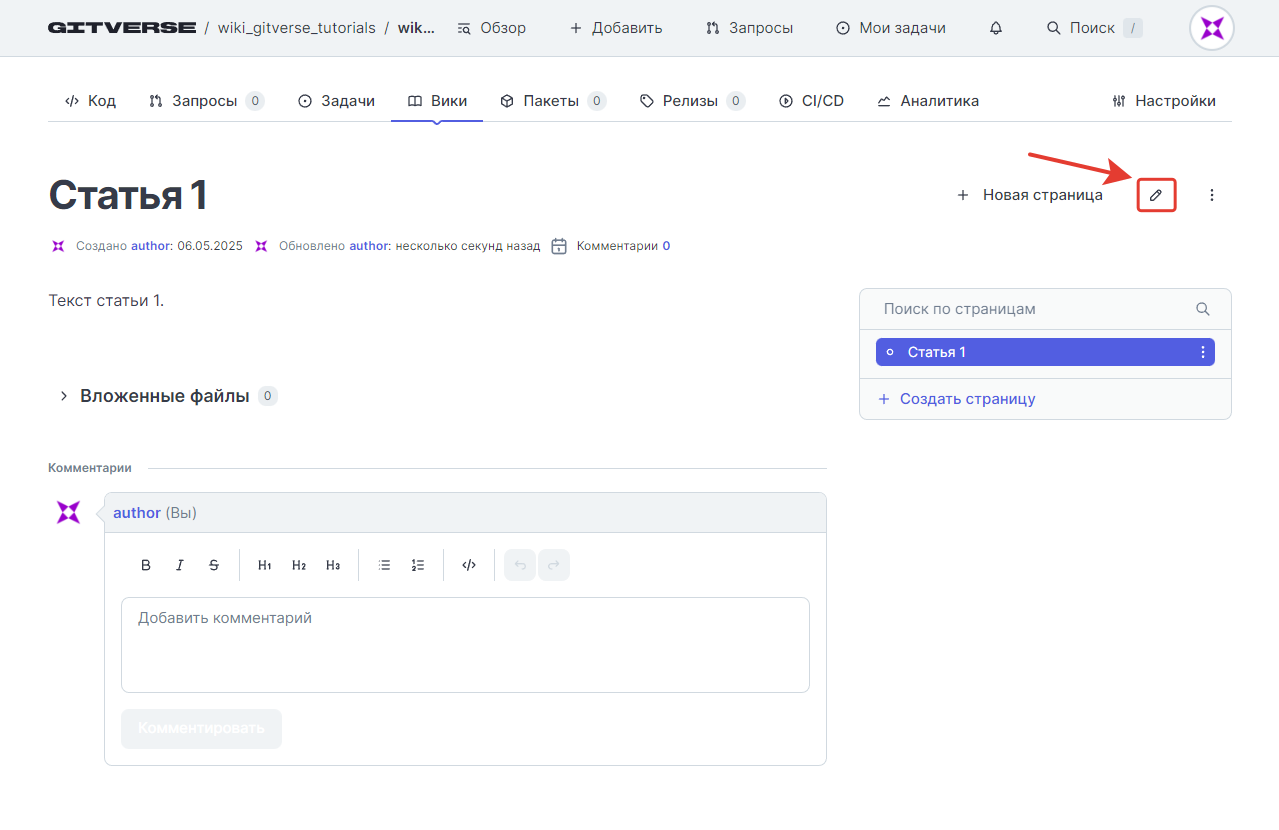Image resolution: width=1279 pixels, height=830 pixels.
Task: Open the Код tab
Action: click(x=91, y=101)
